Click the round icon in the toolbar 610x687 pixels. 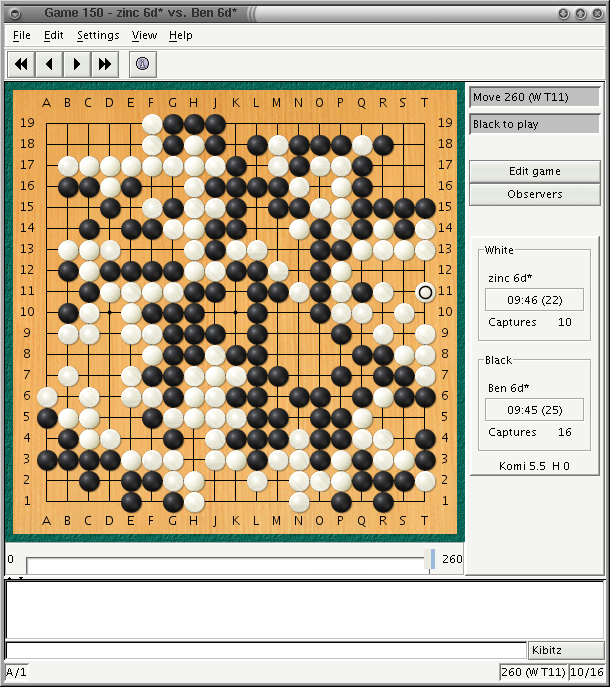(143, 64)
